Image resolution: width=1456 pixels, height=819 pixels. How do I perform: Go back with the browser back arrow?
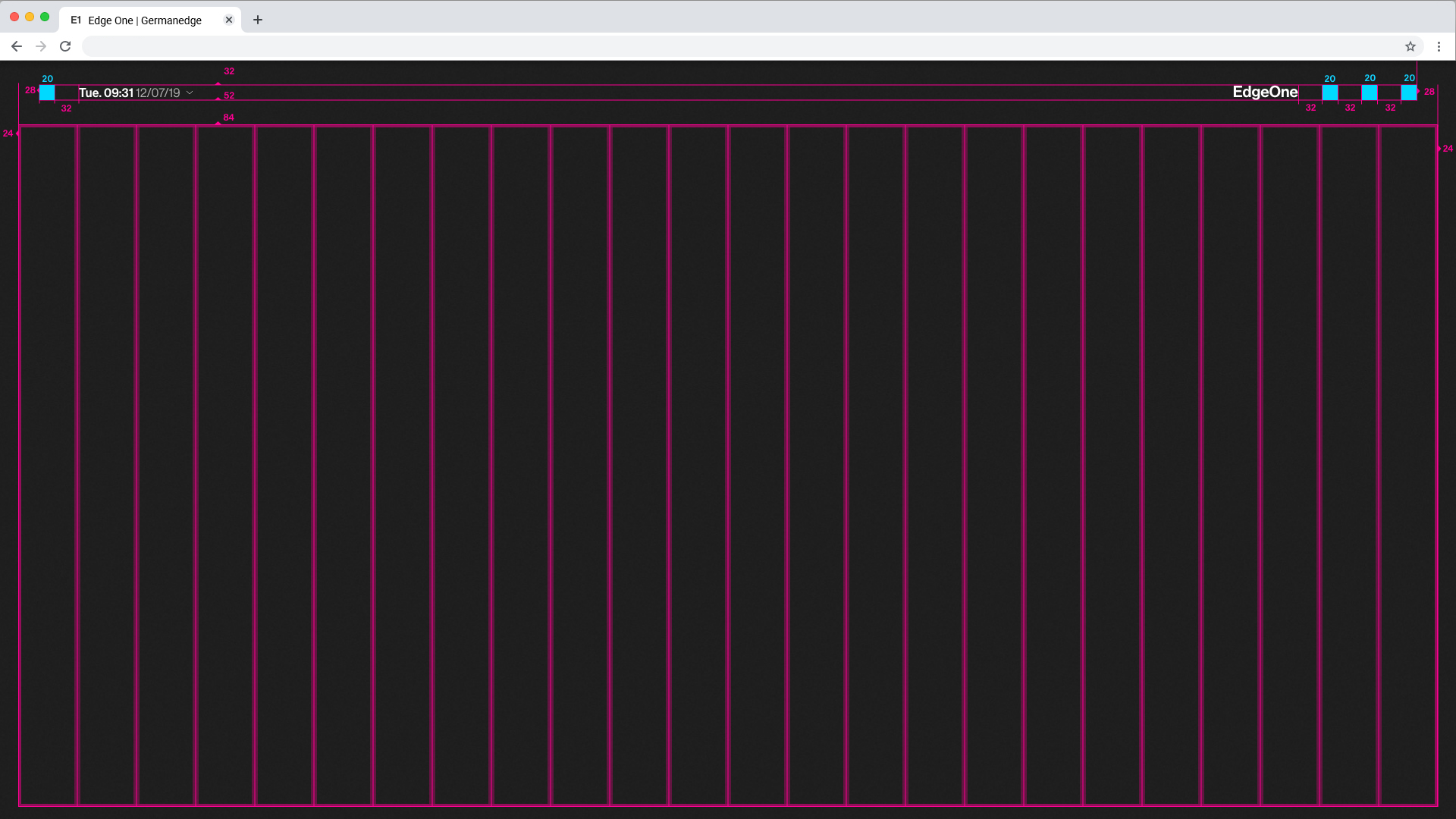pos(17,46)
